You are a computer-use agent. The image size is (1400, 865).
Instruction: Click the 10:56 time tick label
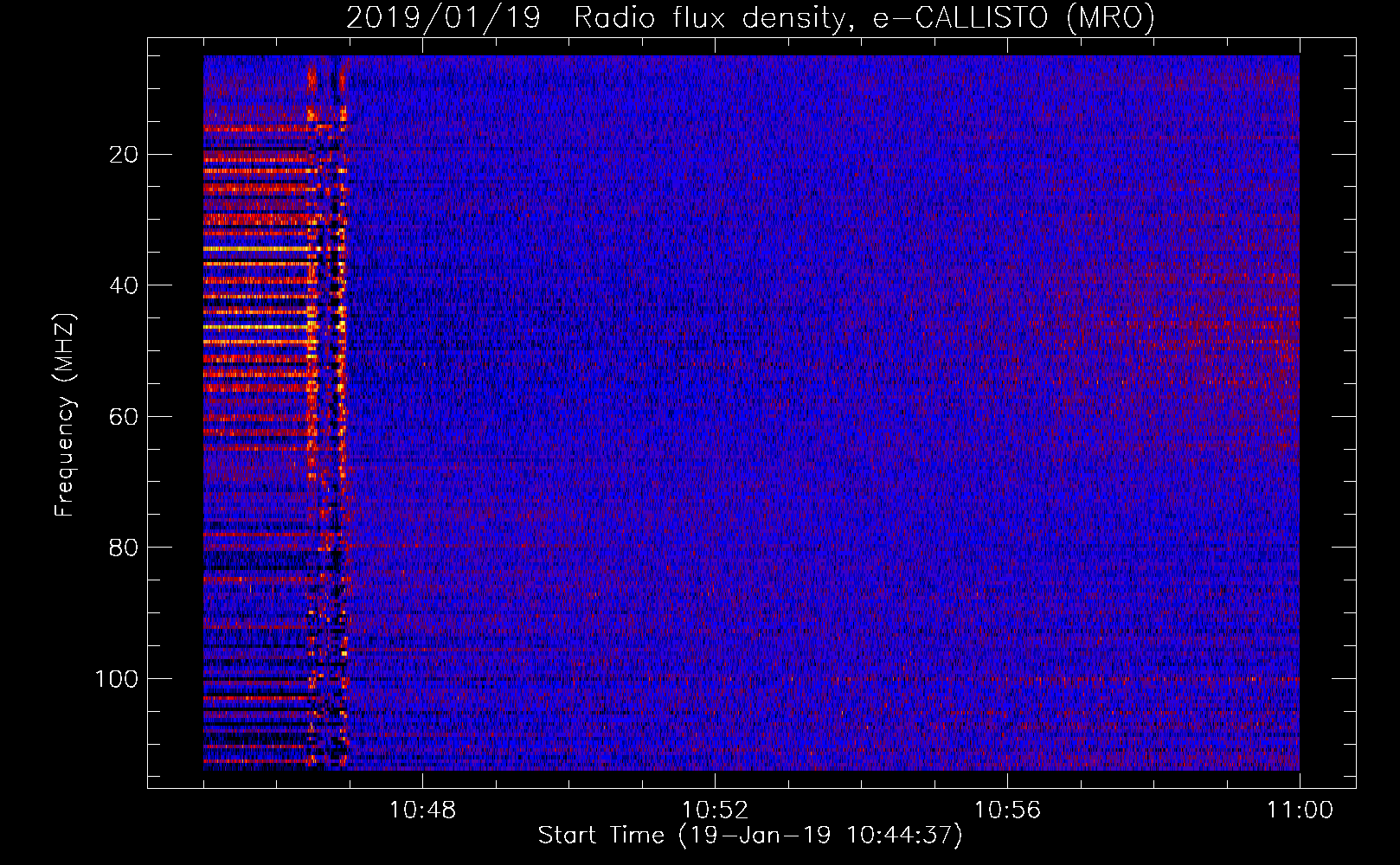click(x=1007, y=811)
